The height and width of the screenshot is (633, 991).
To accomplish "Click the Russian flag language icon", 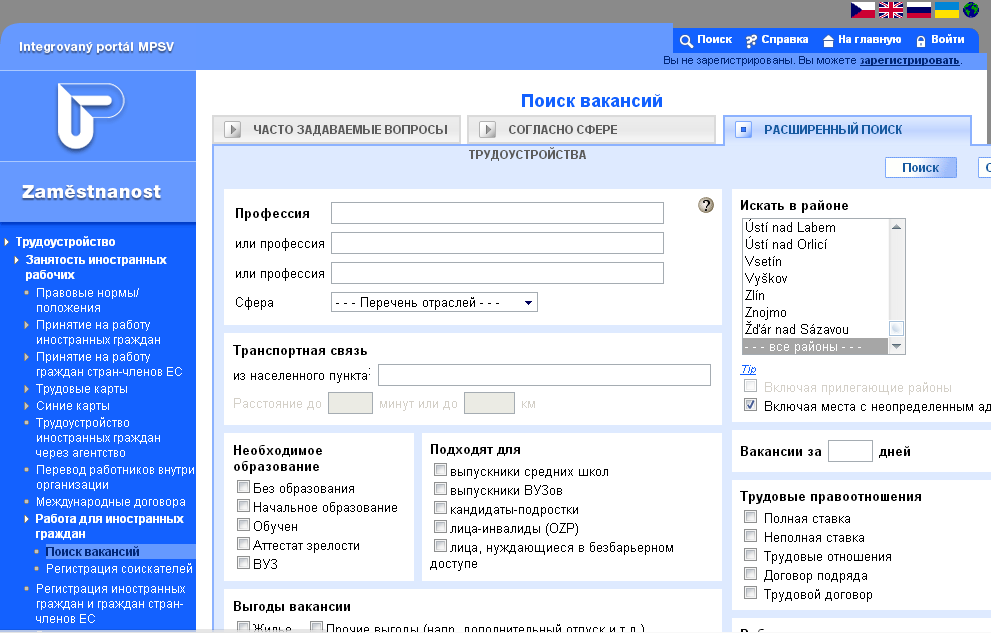I will (919, 10).
